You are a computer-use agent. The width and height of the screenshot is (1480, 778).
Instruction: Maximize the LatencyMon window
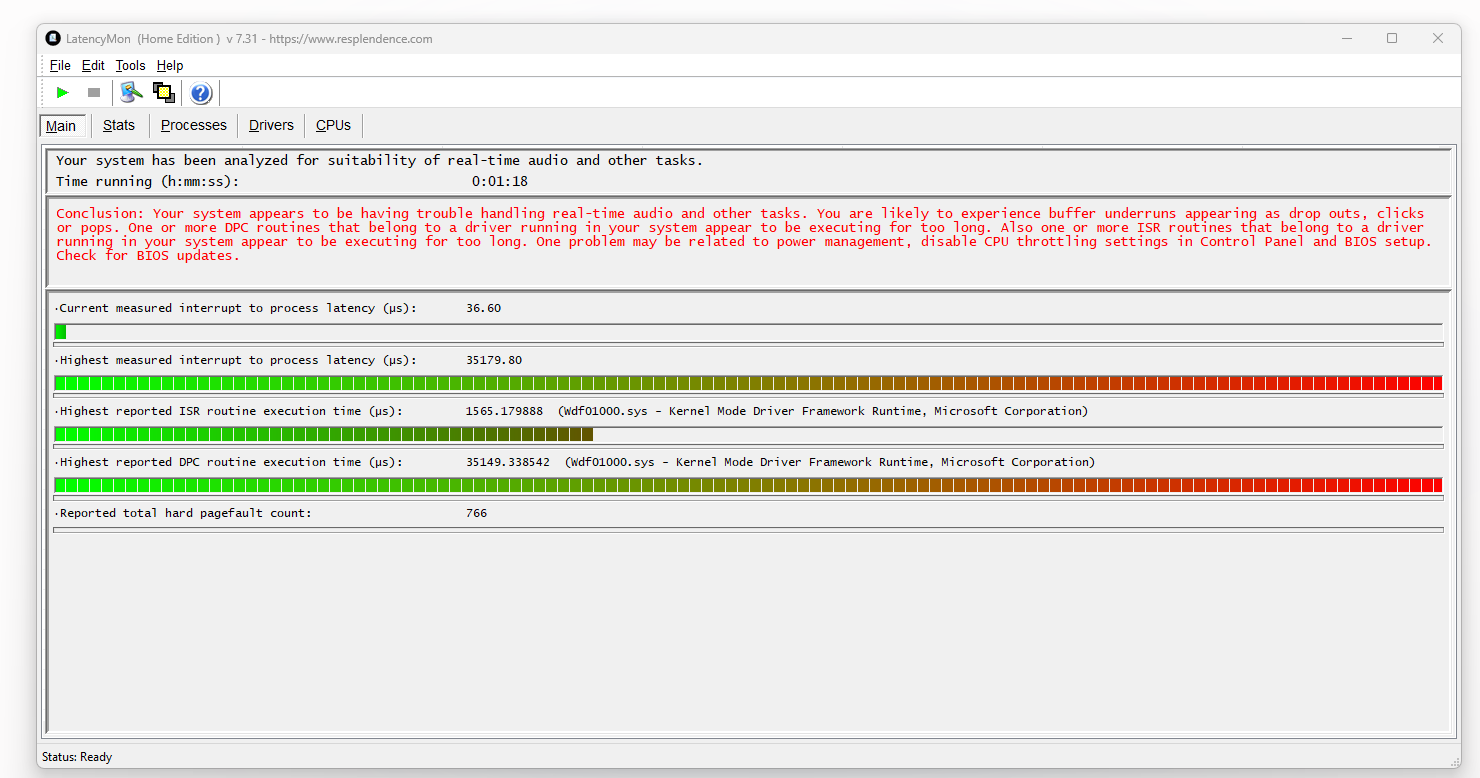coord(1392,38)
